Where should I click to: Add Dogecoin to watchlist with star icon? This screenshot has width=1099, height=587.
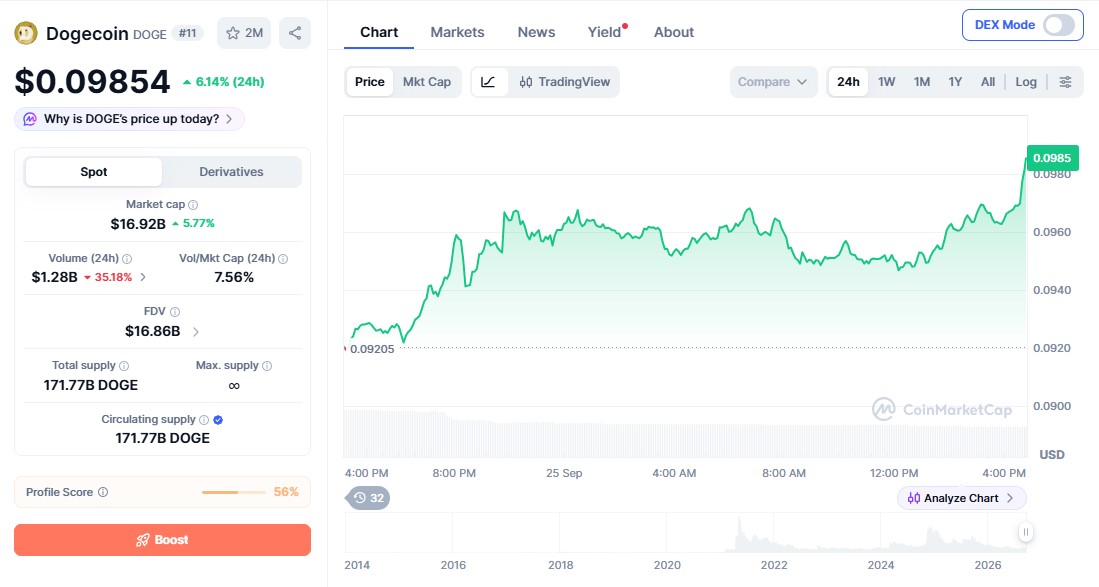coord(244,33)
